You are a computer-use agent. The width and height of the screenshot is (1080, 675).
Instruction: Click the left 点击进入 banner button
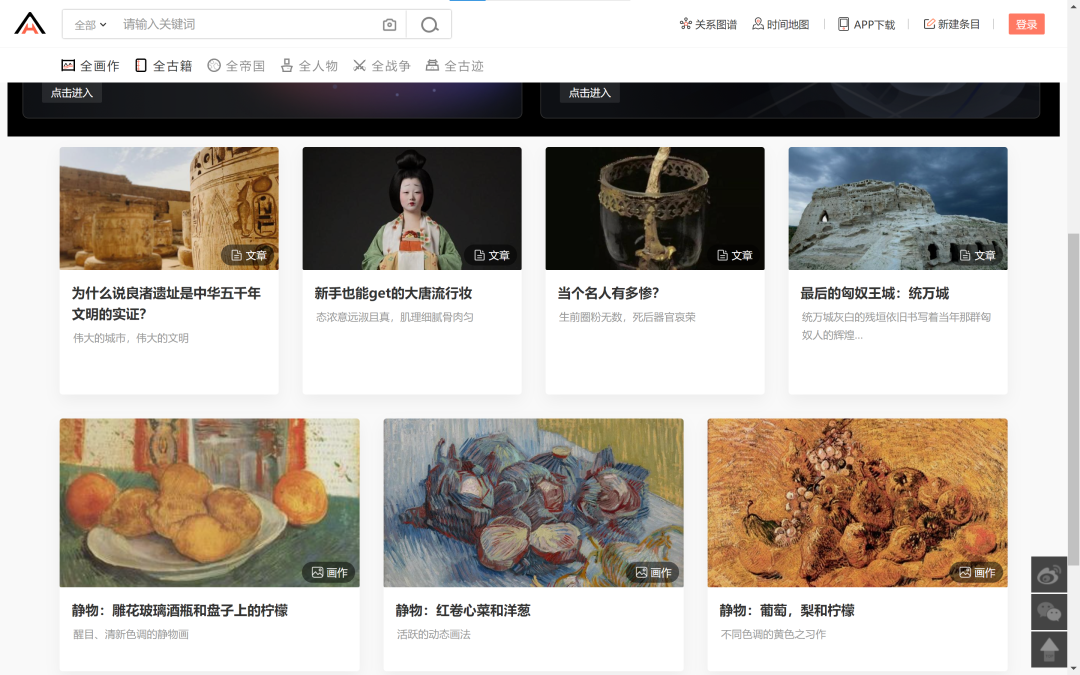click(72, 92)
